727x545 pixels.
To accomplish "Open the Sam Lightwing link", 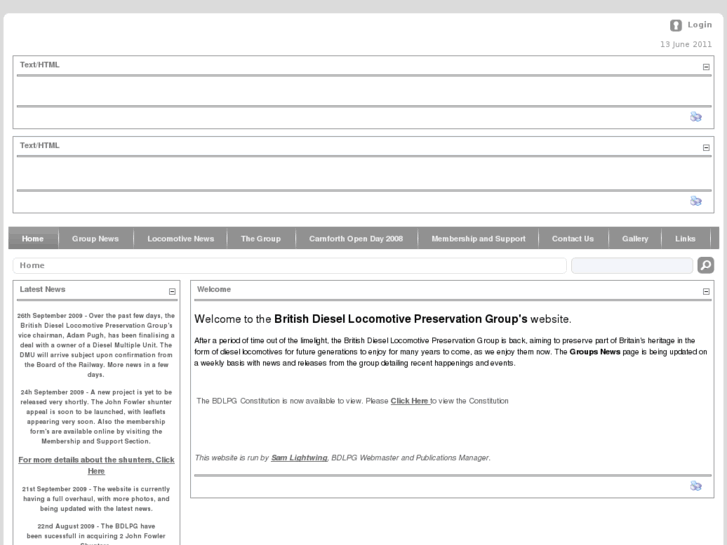I will point(299,458).
